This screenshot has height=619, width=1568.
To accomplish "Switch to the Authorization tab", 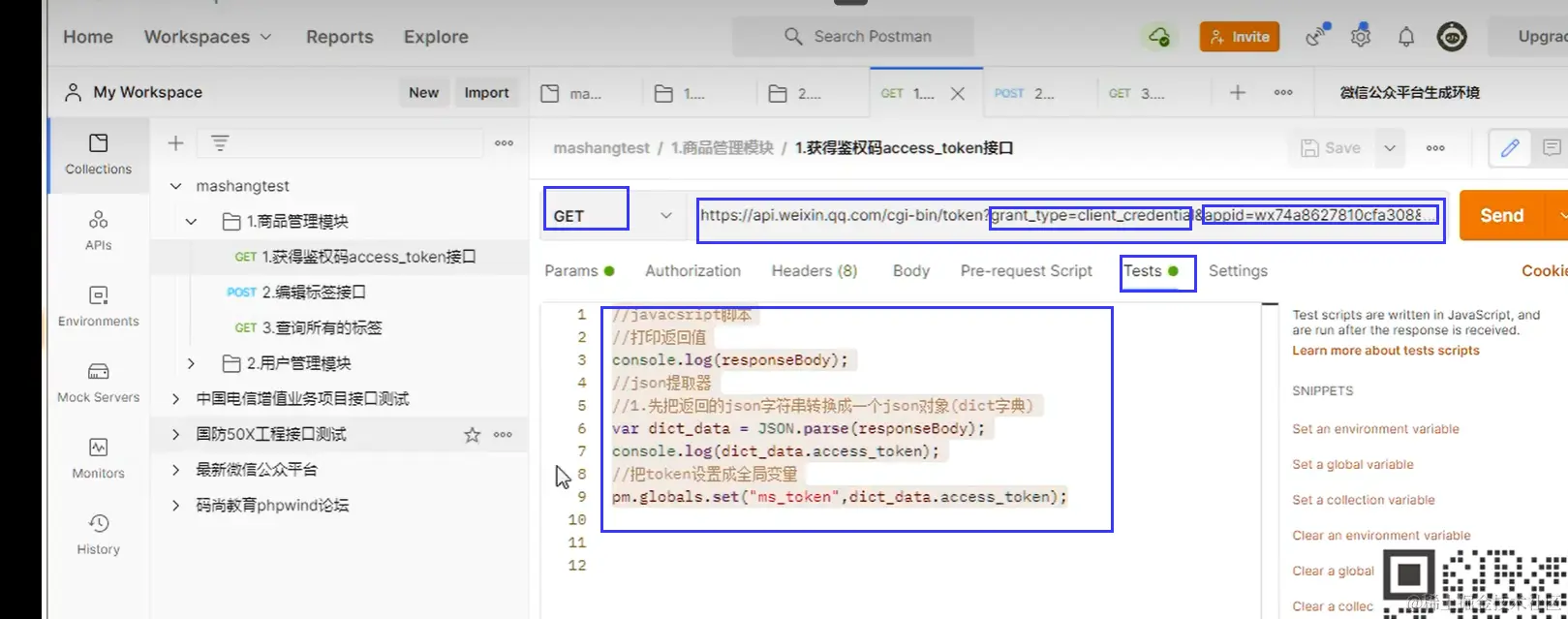I will coord(692,271).
